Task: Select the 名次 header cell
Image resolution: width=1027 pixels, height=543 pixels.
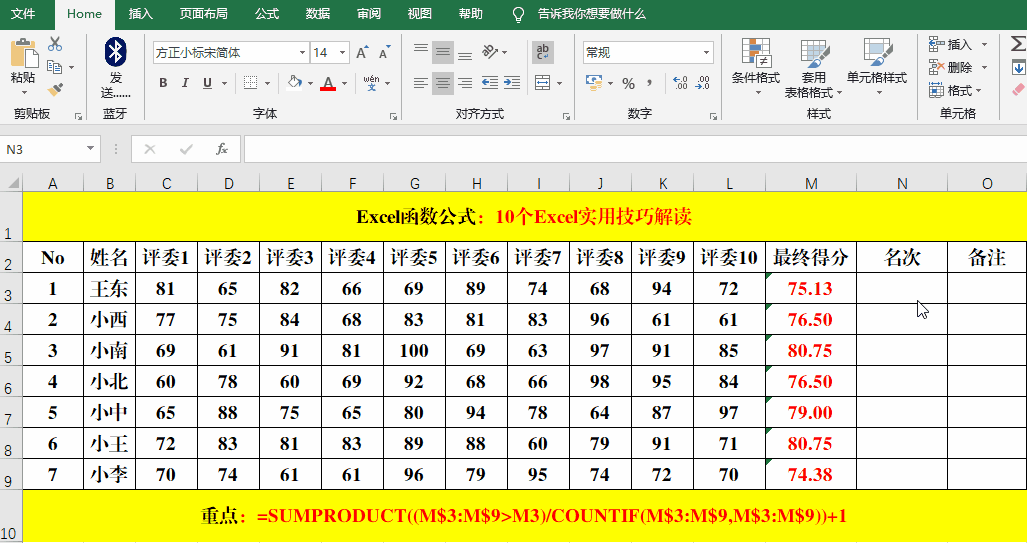Action: [902, 257]
